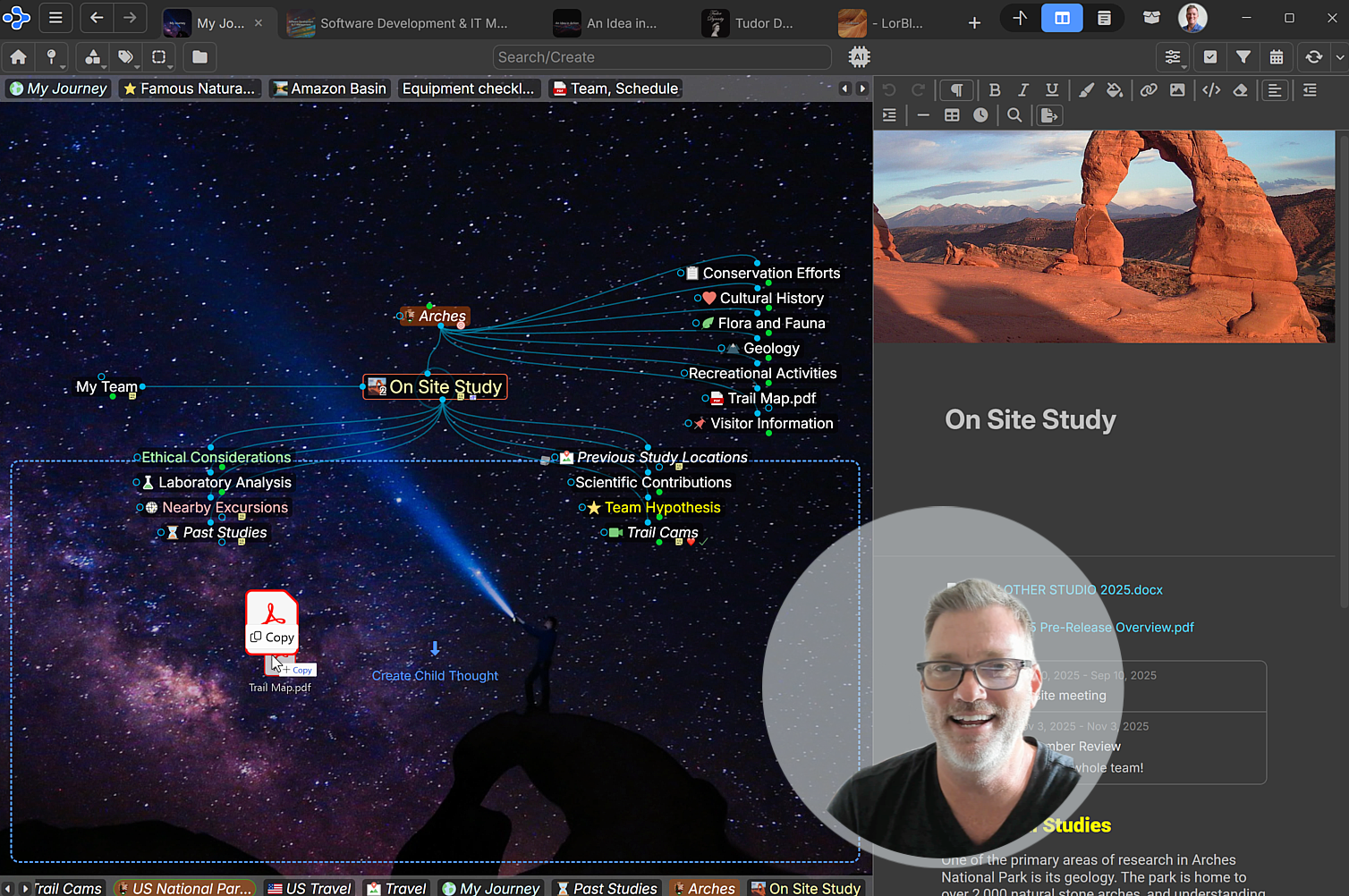This screenshot has width=1349, height=896.
Task: Switch to plex-only layout view
Action: [x=1020, y=18]
